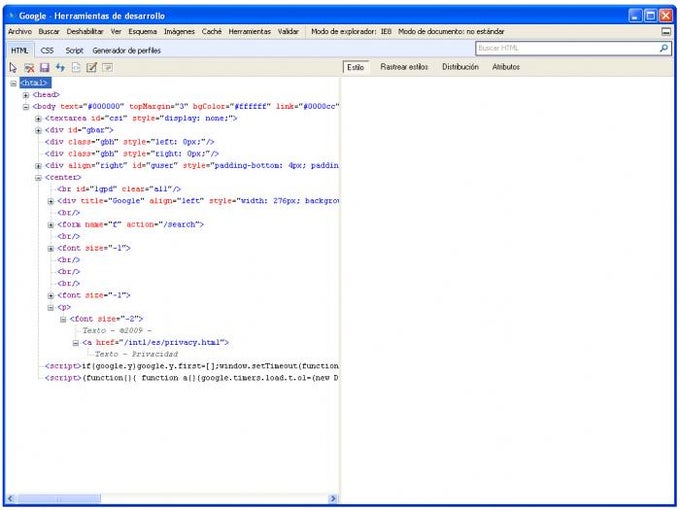680x510 pixels.
Task: Maximize the Herramientas de desarrollo window
Action: [651, 16]
